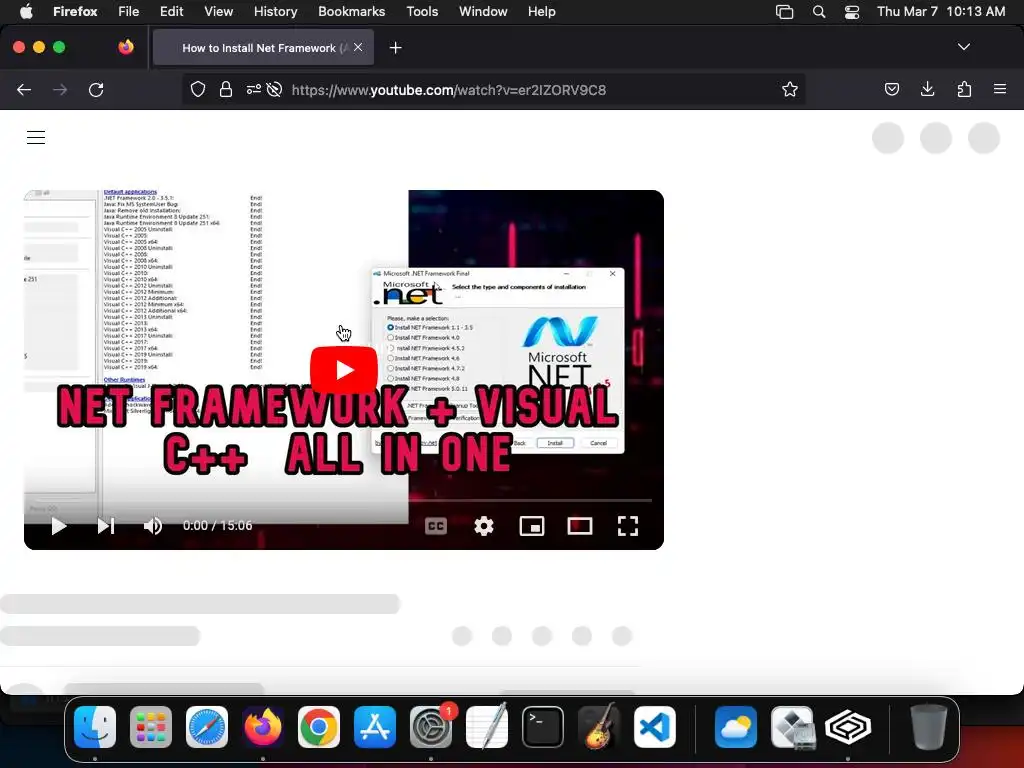Open the Firefox downloads panel
Image resolution: width=1024 pixels, height=768 pixels.
(x=927, y=89)
